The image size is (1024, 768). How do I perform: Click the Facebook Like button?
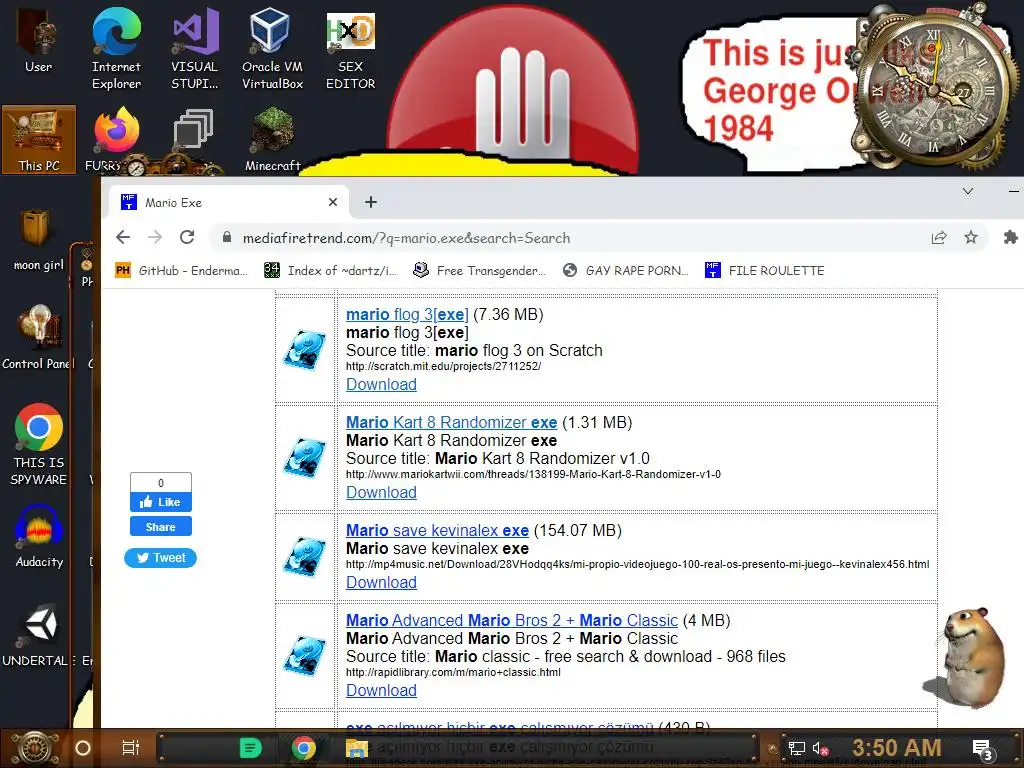[x=161, y=502]
